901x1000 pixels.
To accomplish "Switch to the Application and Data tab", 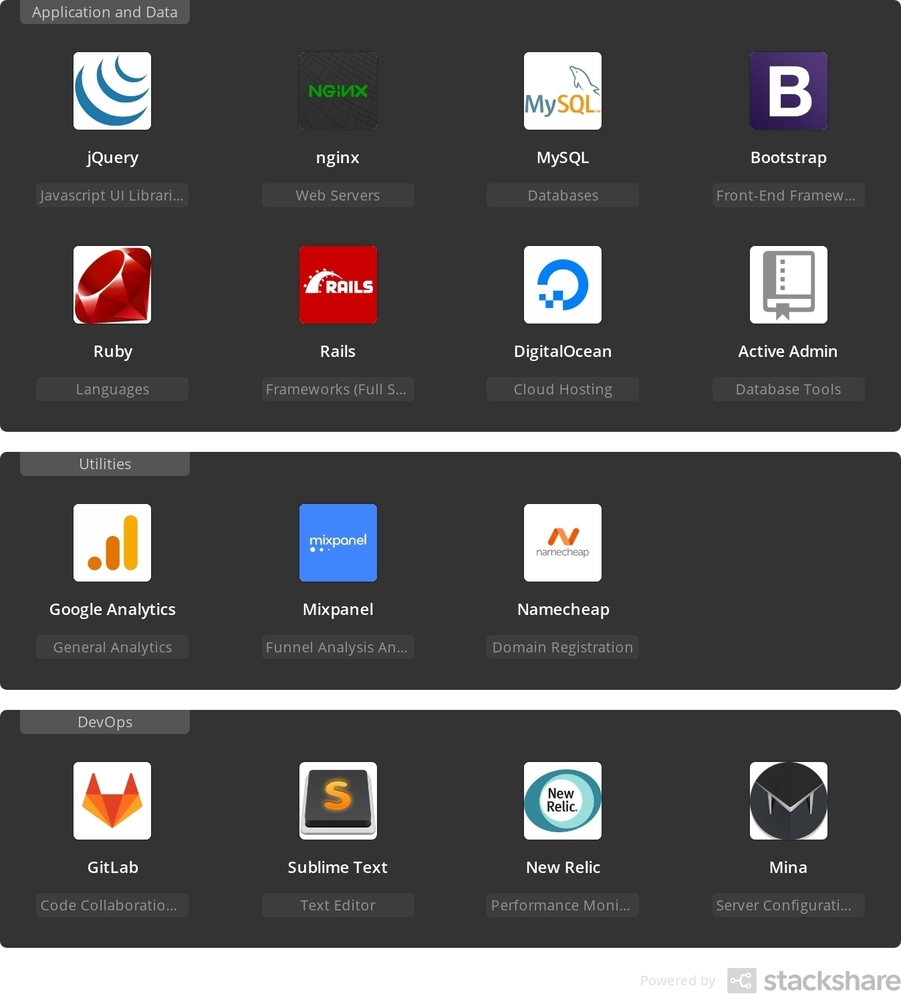I will (105, 13).
